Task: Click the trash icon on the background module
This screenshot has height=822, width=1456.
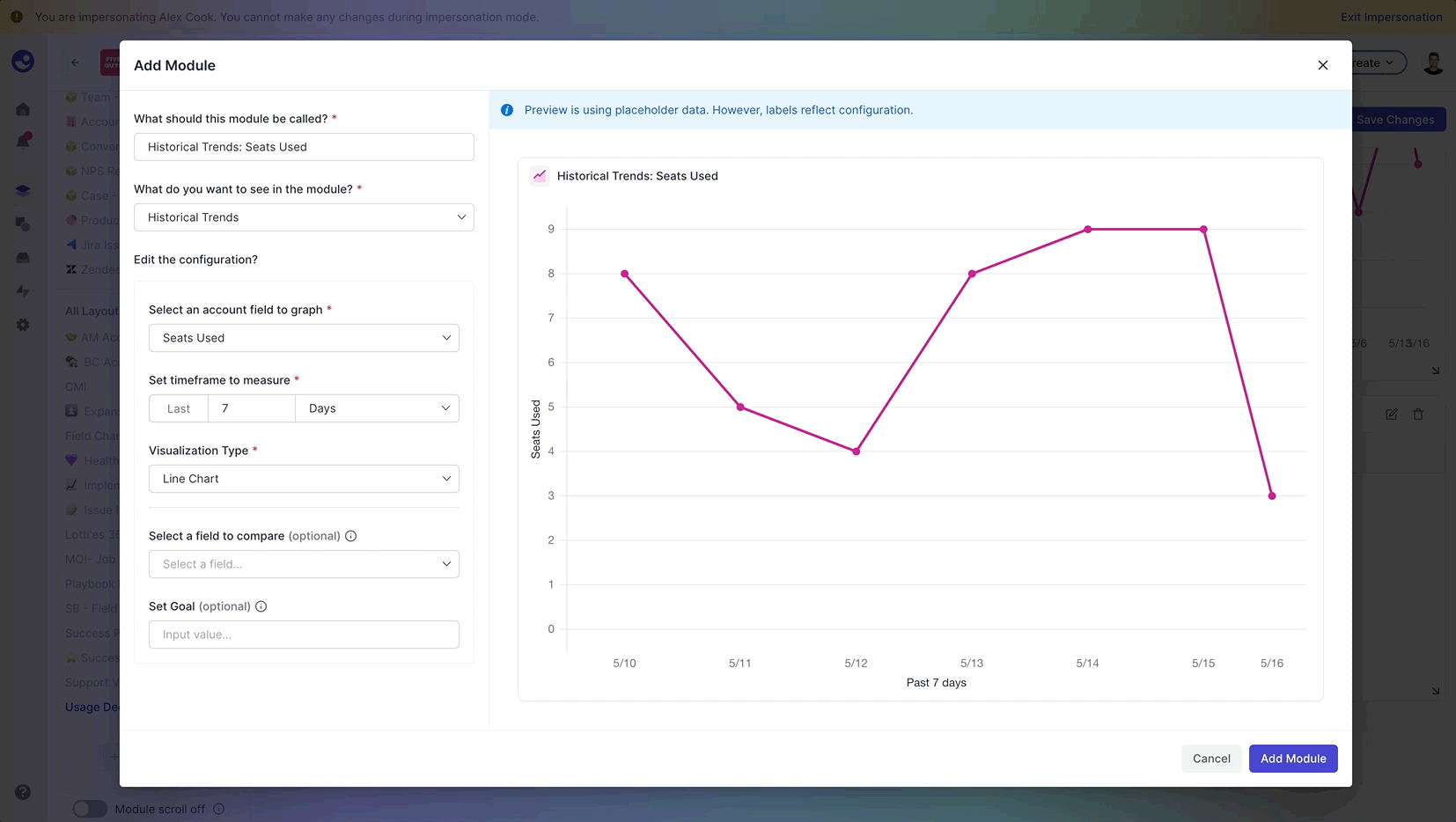Action: coord(1418,414)
